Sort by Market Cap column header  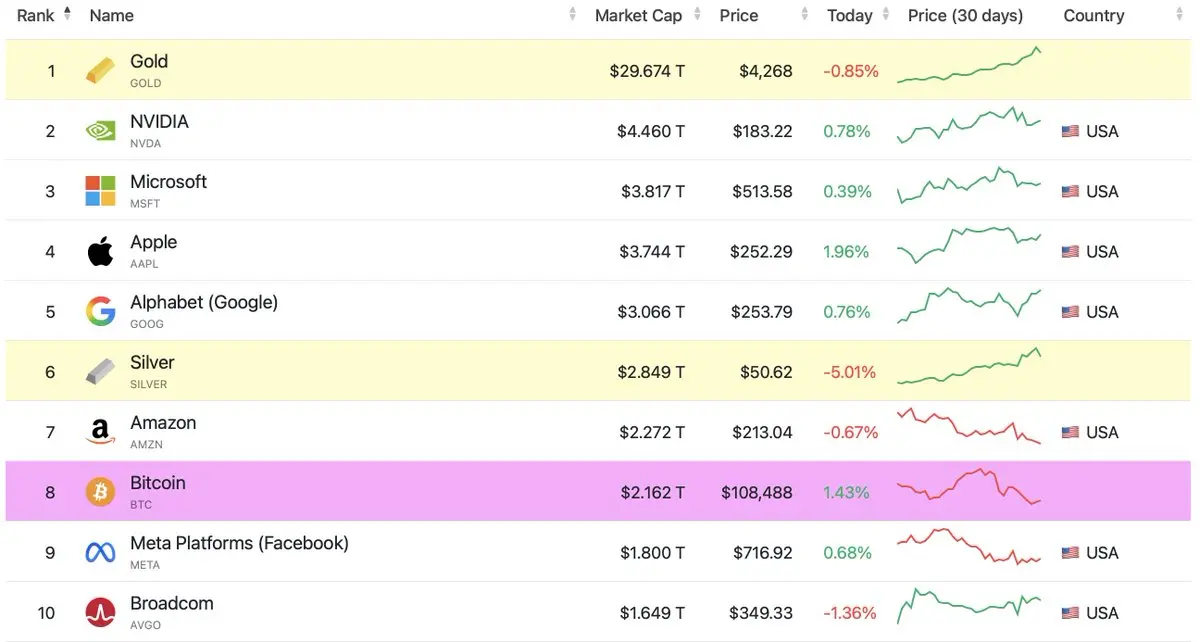tap(638, 15)
